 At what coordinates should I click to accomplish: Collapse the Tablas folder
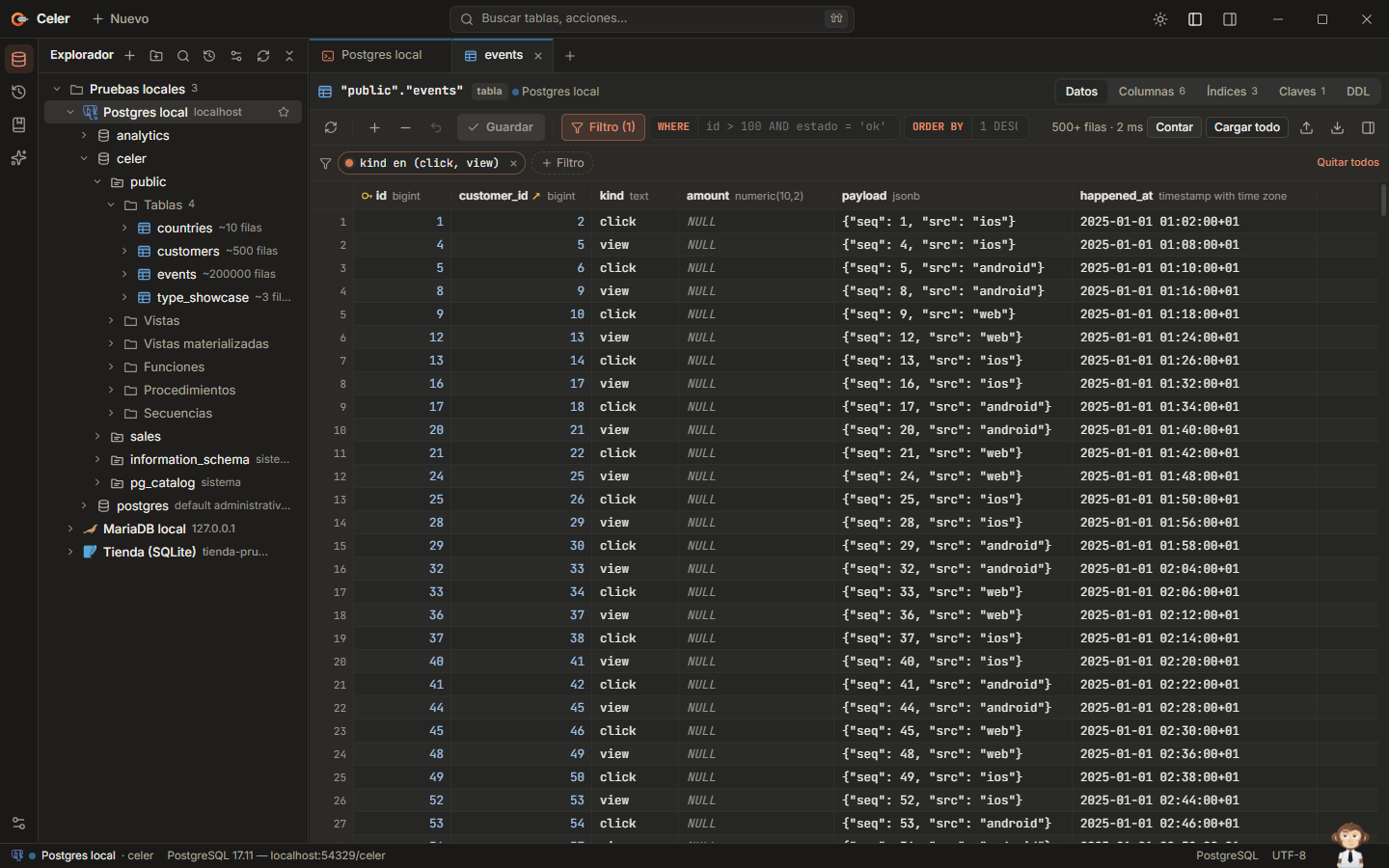(x=111, y=205)
